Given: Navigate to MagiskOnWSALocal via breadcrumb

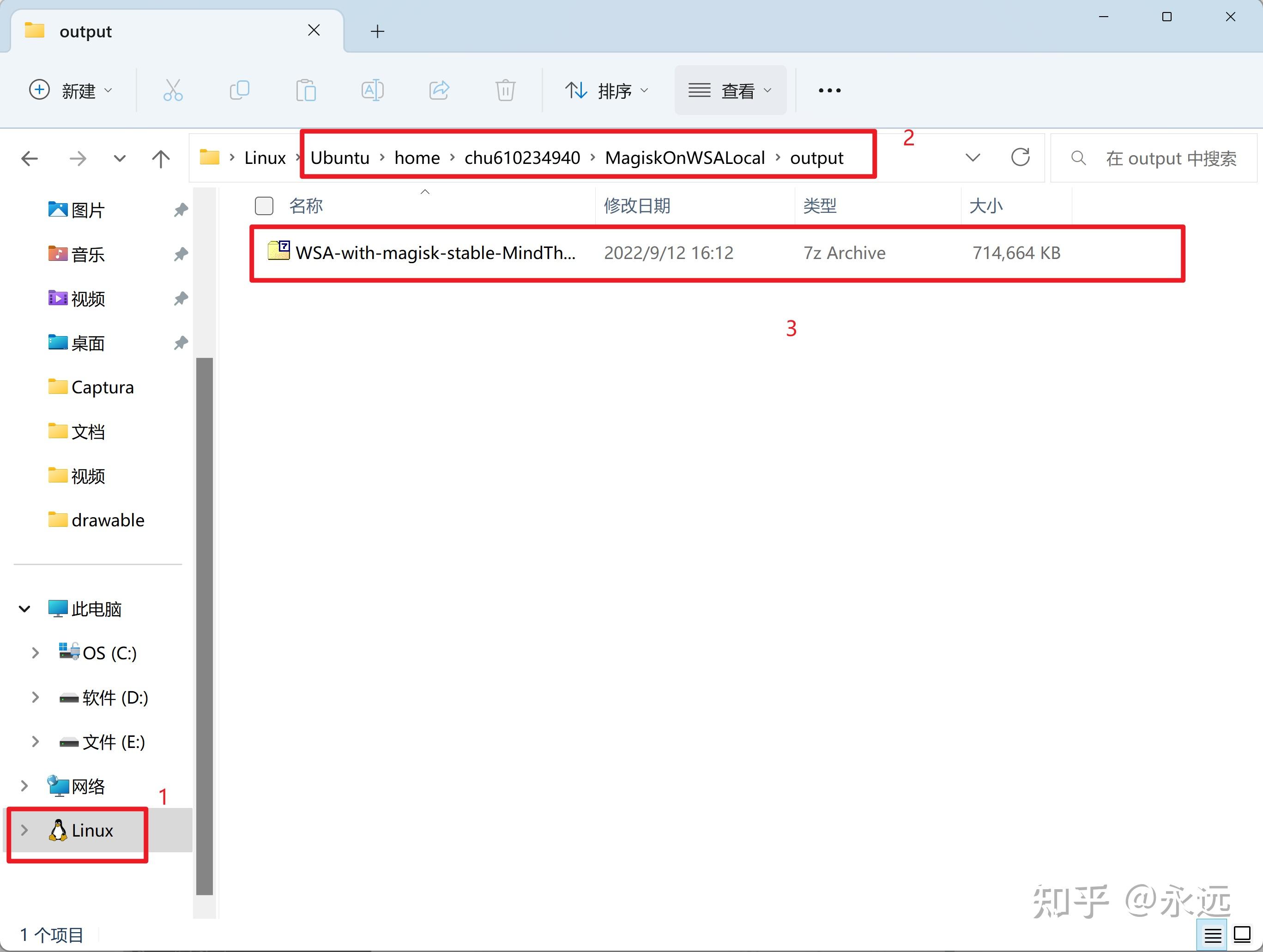Looking at the screenshot, I should click(685, 157).
